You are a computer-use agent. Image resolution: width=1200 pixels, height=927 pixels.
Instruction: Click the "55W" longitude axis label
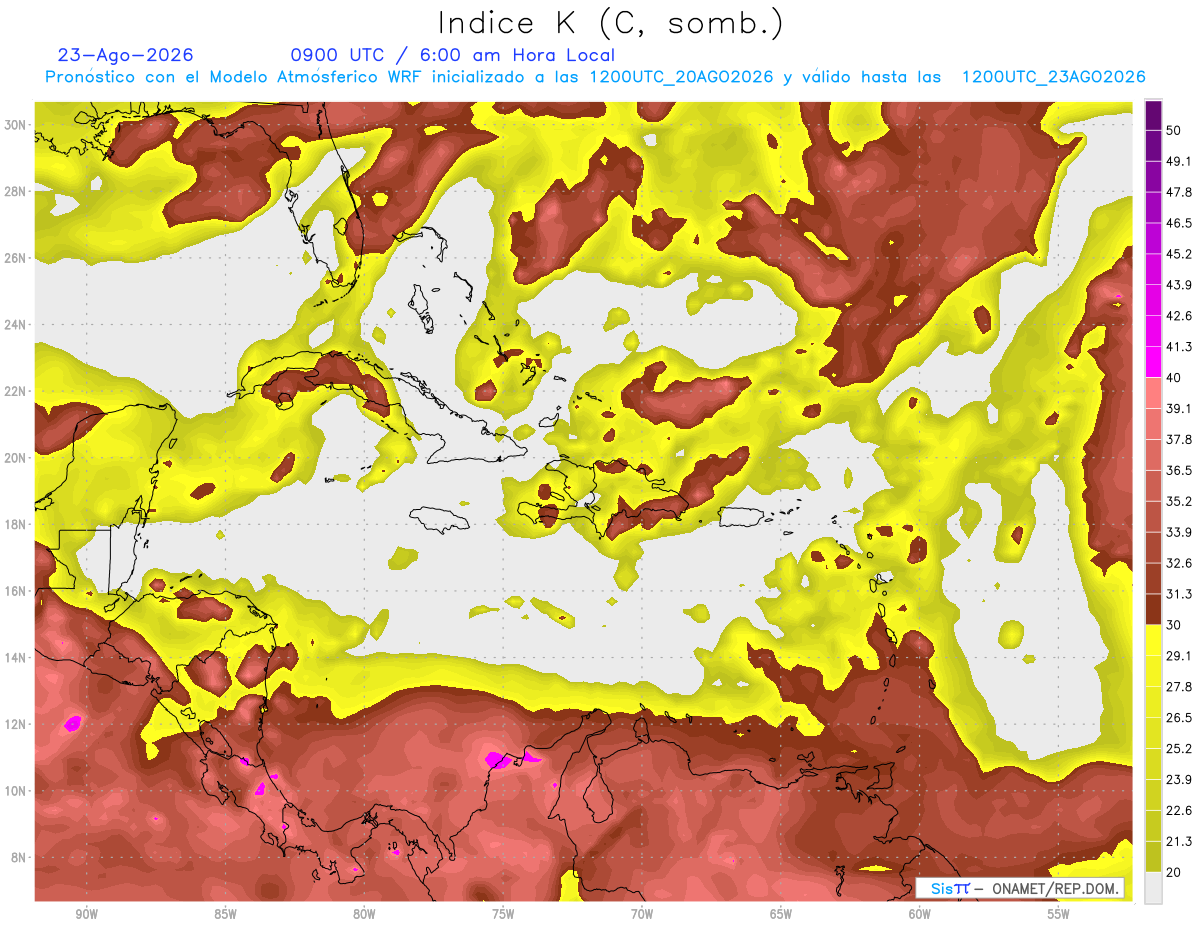[1059, 914]
